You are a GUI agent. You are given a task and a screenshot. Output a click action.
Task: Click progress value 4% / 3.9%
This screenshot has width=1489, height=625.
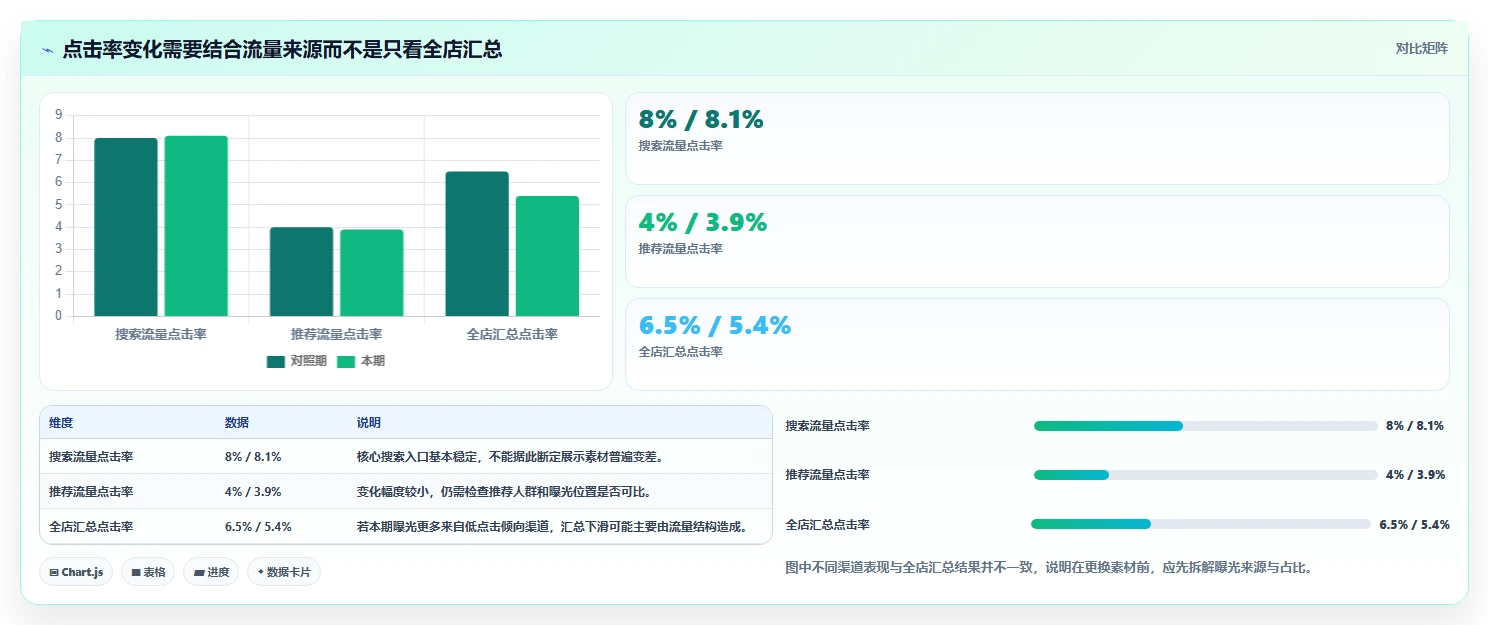coord(1415,475)
